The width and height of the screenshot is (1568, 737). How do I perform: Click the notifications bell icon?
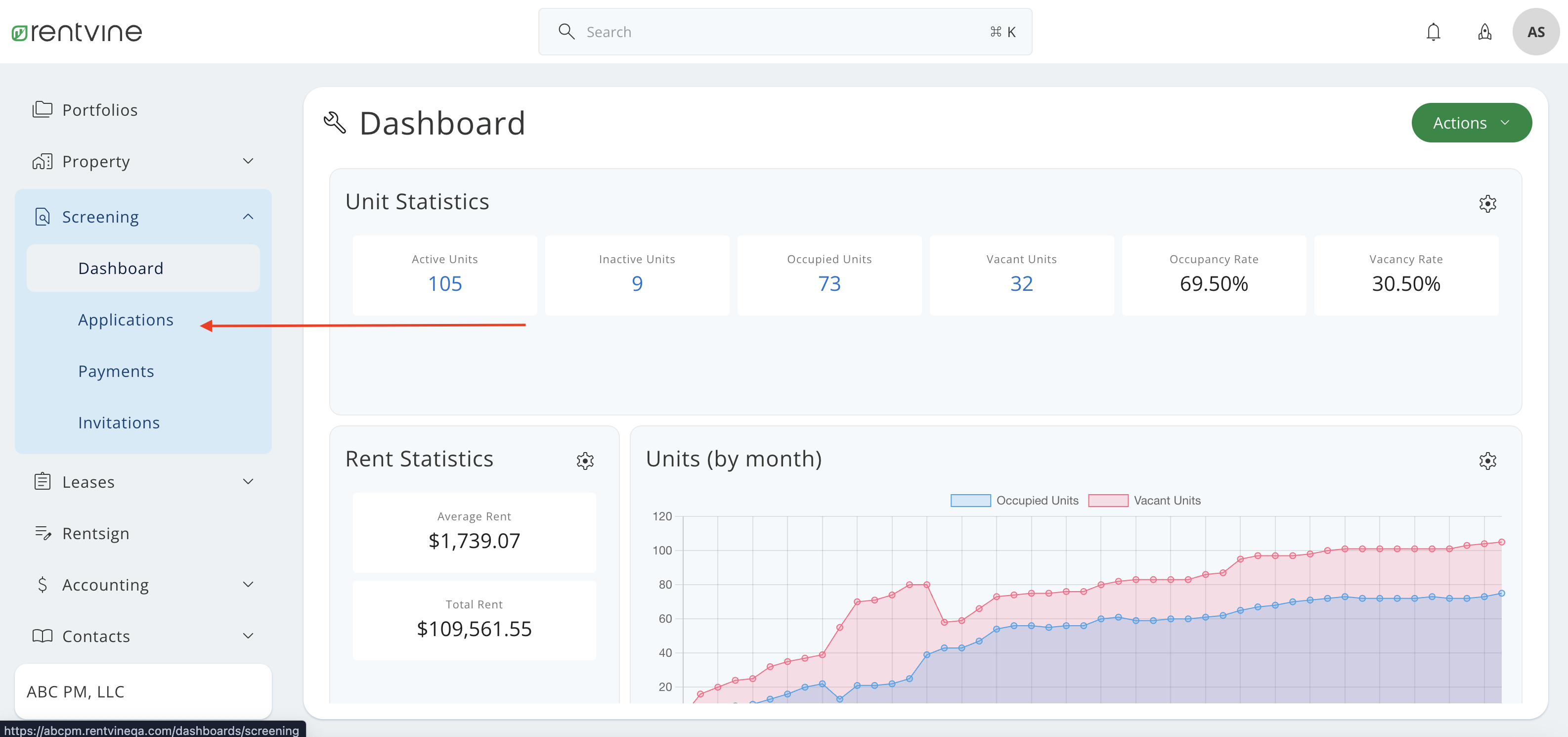pos(1433,32)
